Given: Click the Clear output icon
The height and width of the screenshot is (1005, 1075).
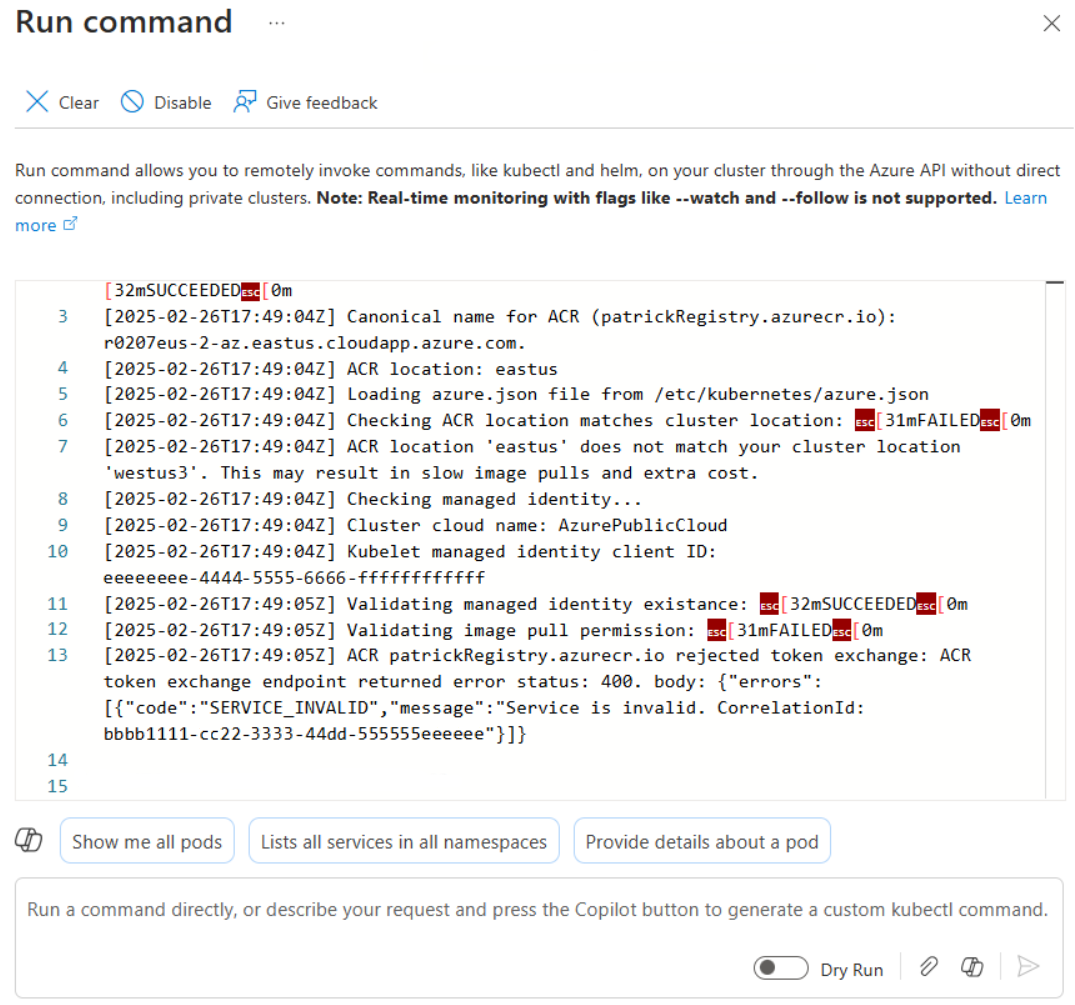Looking at the screenshot, I should click(x=37, y=102).
